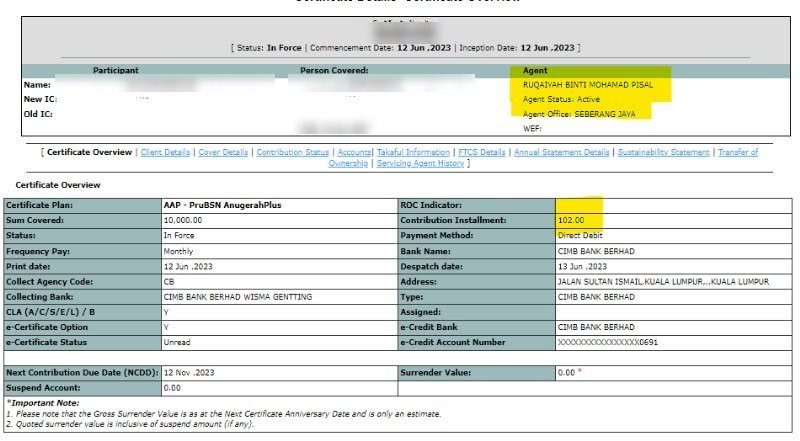This screenshot has width=800, height=441.
Task: Click the JALAN SULTAN ISMAIL address value
Action: click(x=663, y=282)
